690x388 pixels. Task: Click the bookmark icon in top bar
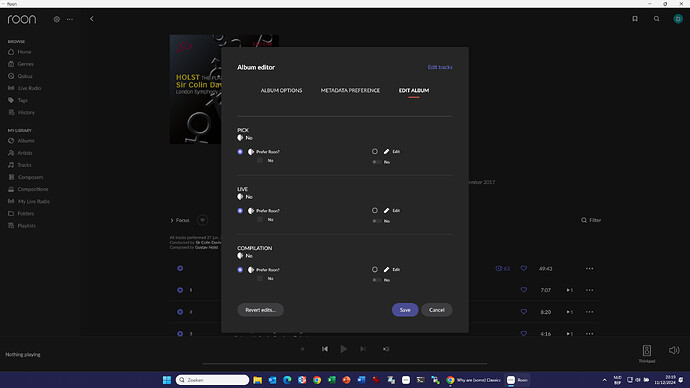point(635,19)
